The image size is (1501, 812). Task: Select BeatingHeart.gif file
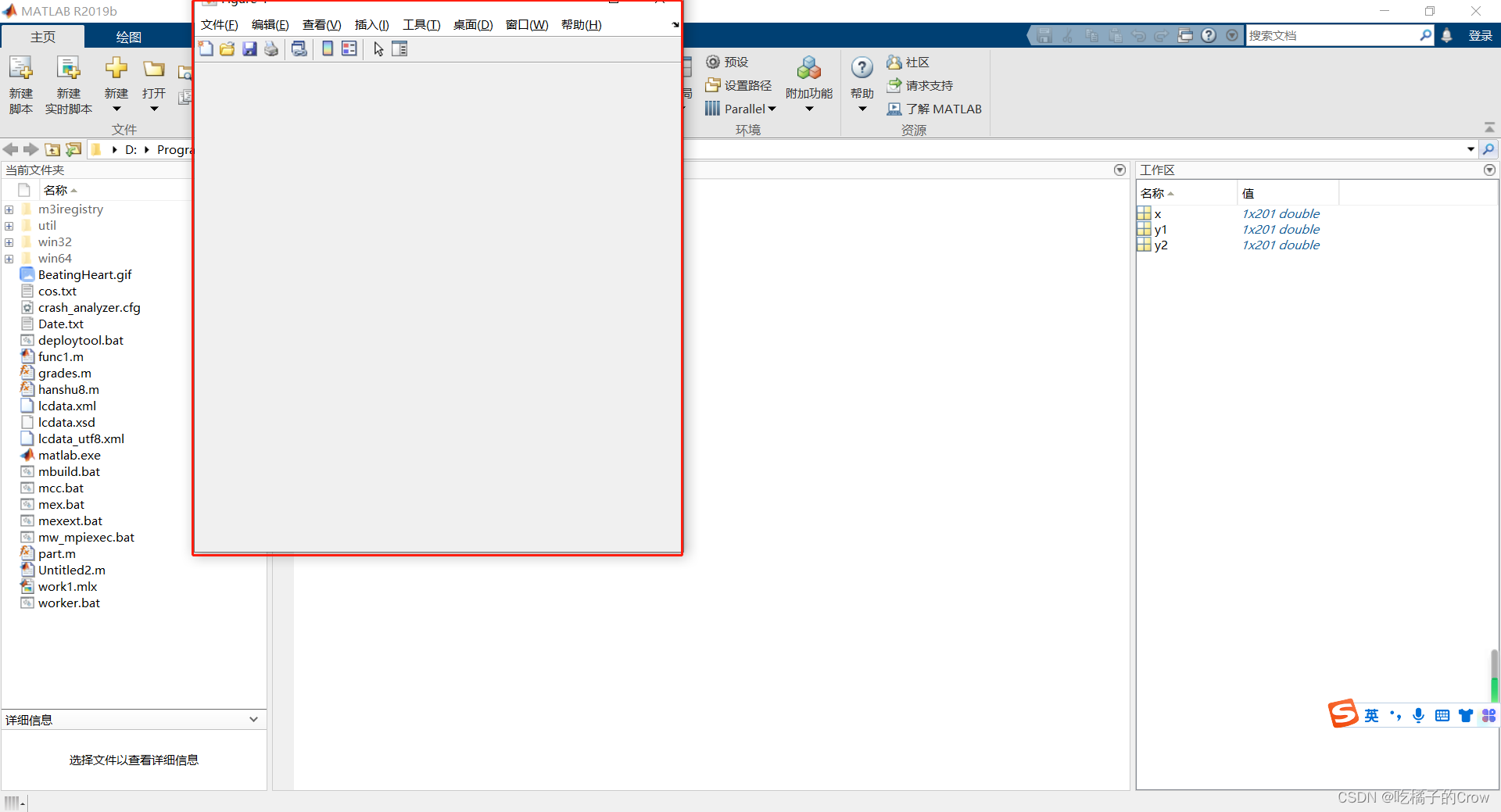85,275
